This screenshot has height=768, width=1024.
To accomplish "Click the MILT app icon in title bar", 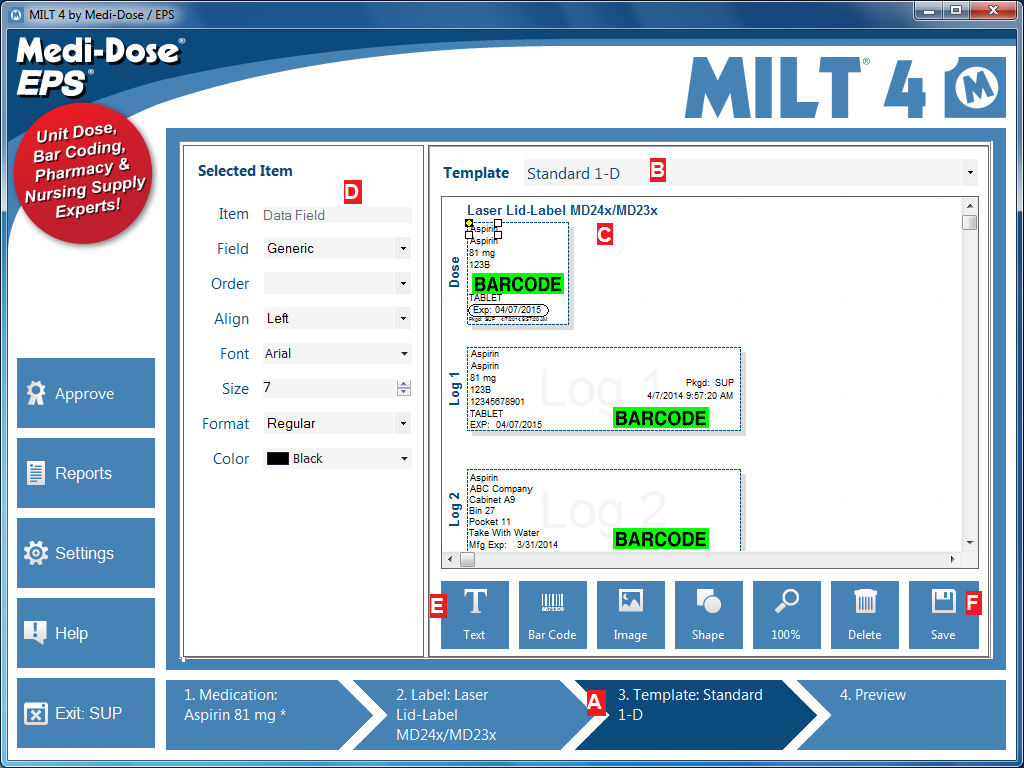I will point(17,14).
